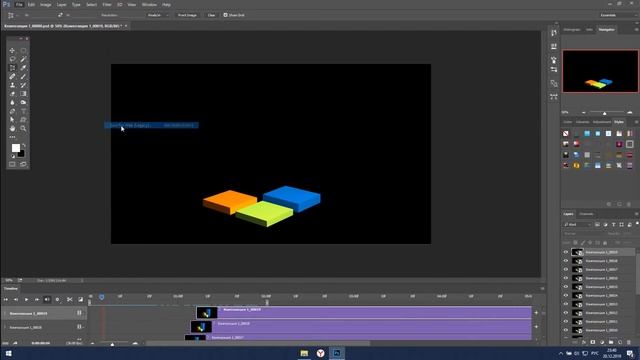Click scissors Split at Playhead icon
The image size is (640, 360).
click(x=70, y=300)
